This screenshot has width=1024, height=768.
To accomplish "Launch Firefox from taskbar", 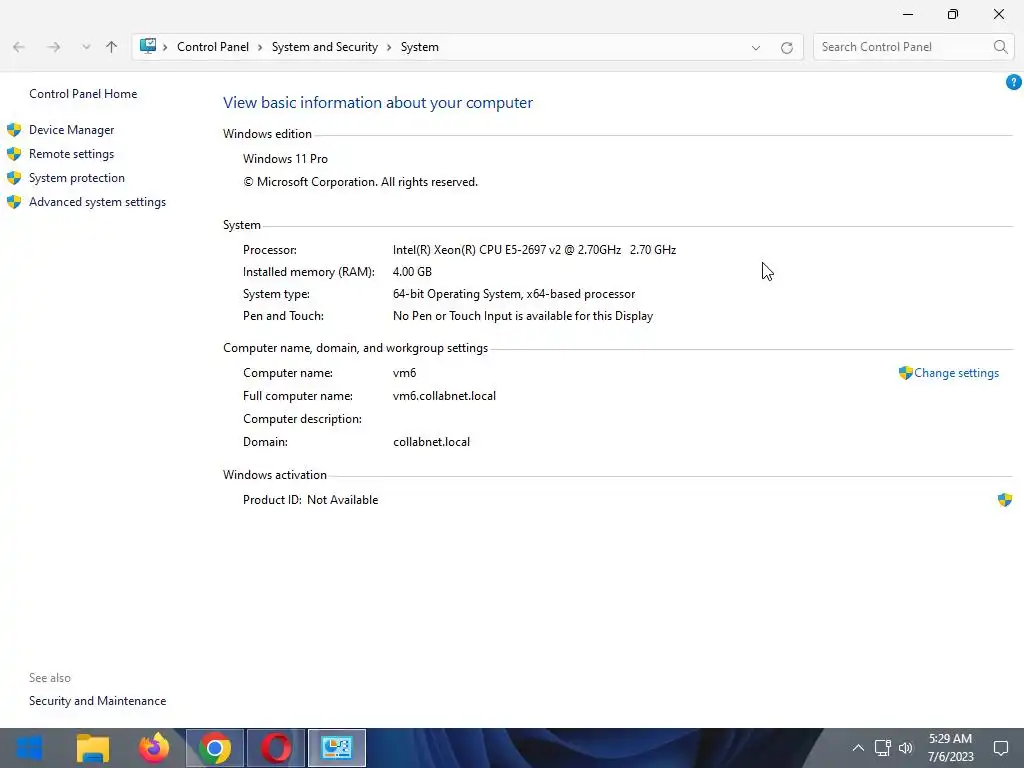I will click(154, 748).
